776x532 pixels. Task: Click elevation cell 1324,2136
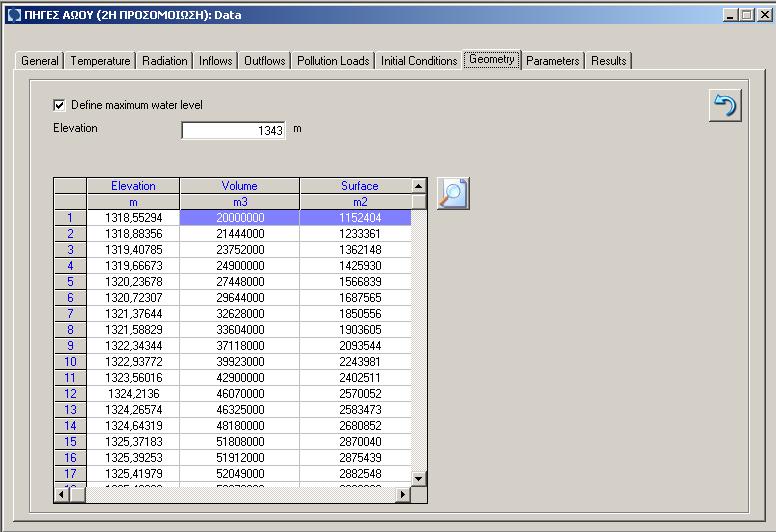133,394
